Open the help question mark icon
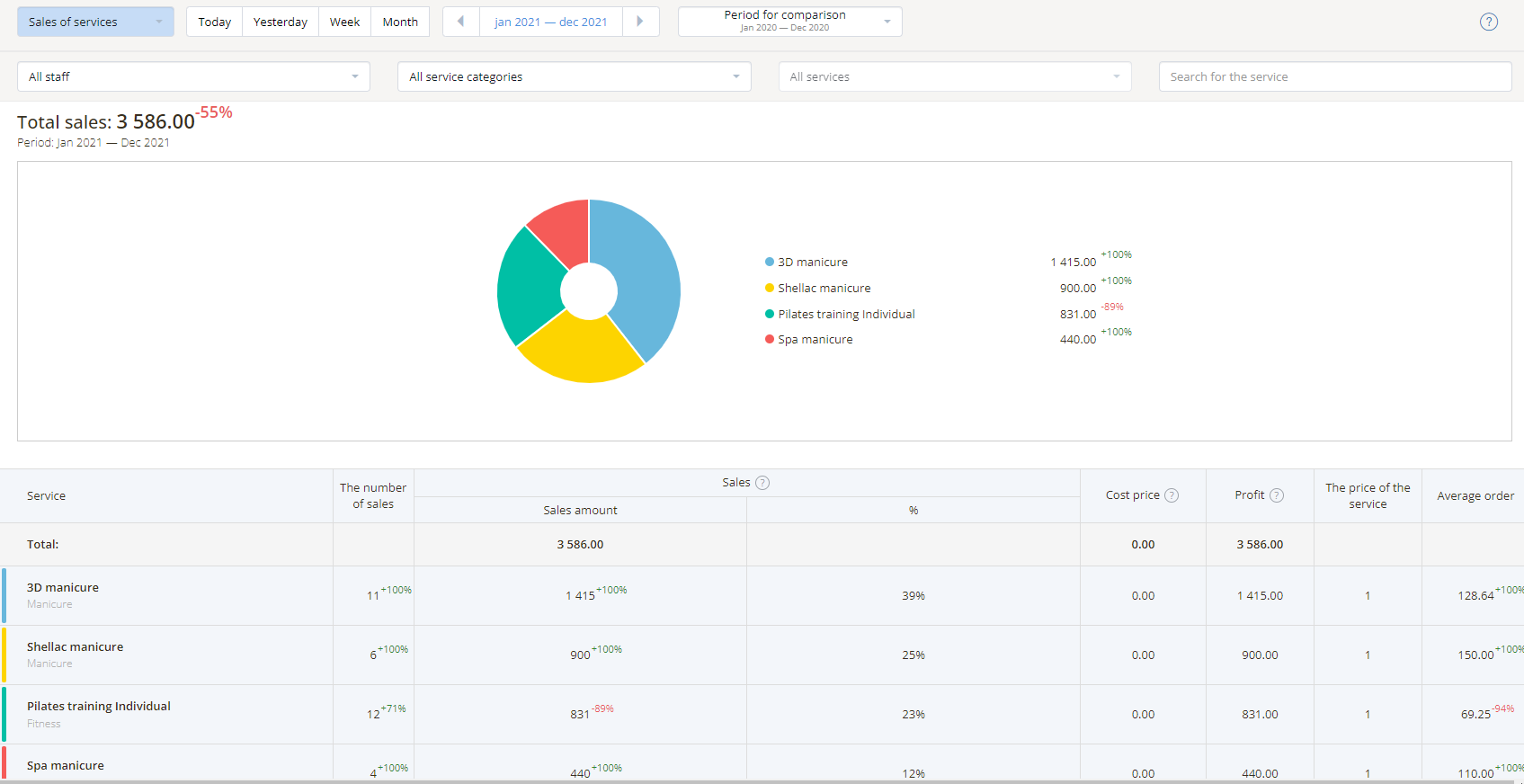1524x784 pixels. 1489,22
